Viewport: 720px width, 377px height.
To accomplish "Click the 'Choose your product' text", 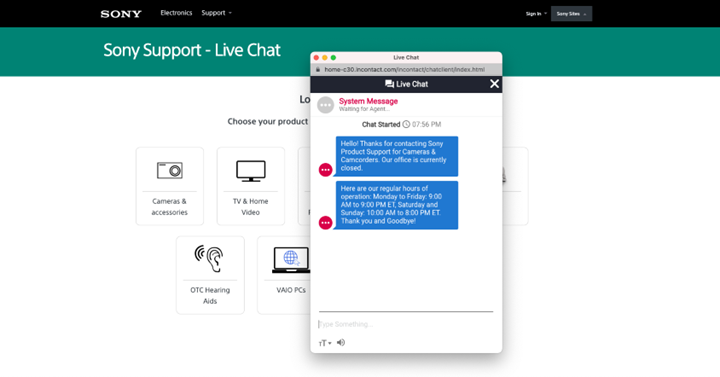I will (268, 121).
